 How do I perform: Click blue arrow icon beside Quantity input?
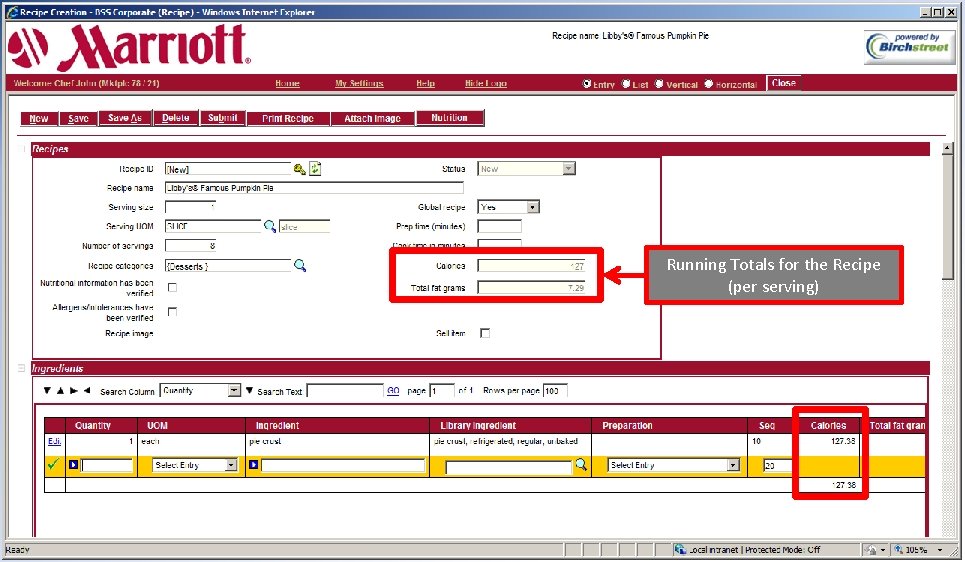(x=73, y=465)
